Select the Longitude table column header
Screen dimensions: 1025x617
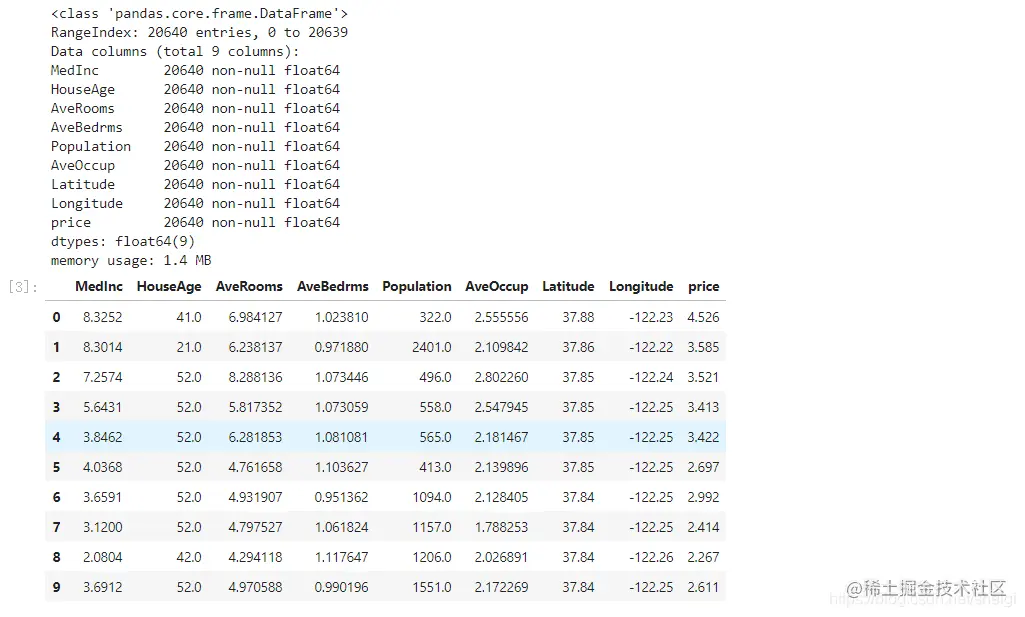pyautogui.click(x=641, y=286)
